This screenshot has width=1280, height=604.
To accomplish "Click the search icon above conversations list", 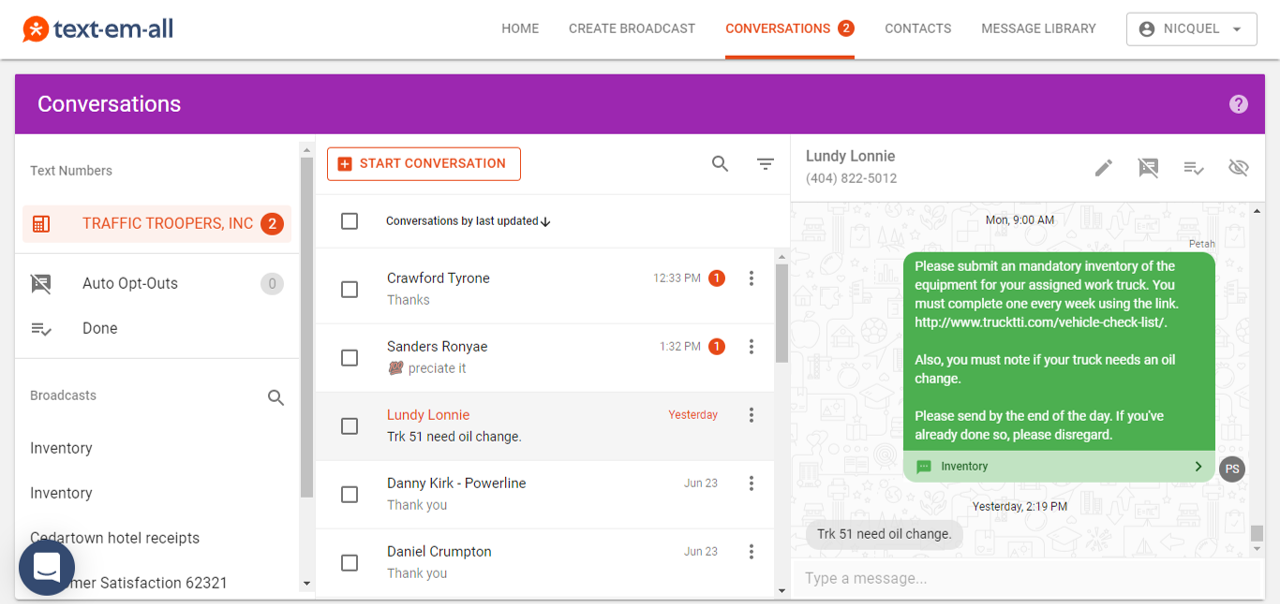I will click(720, 164).
